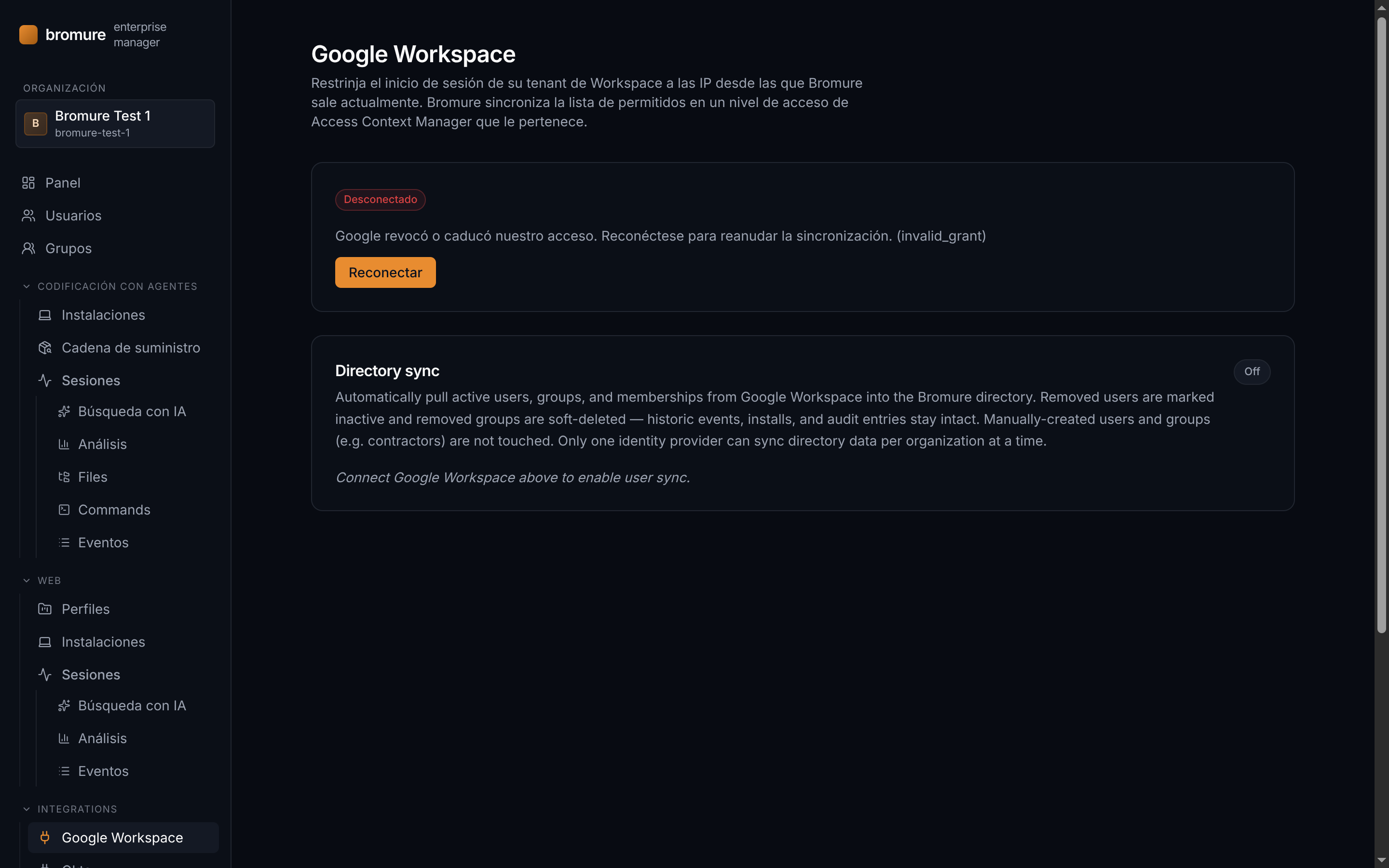Viewport: 1389px width, 868px height.
Task: Click the Directory sync heading
Action: click(x=387, y=371)
